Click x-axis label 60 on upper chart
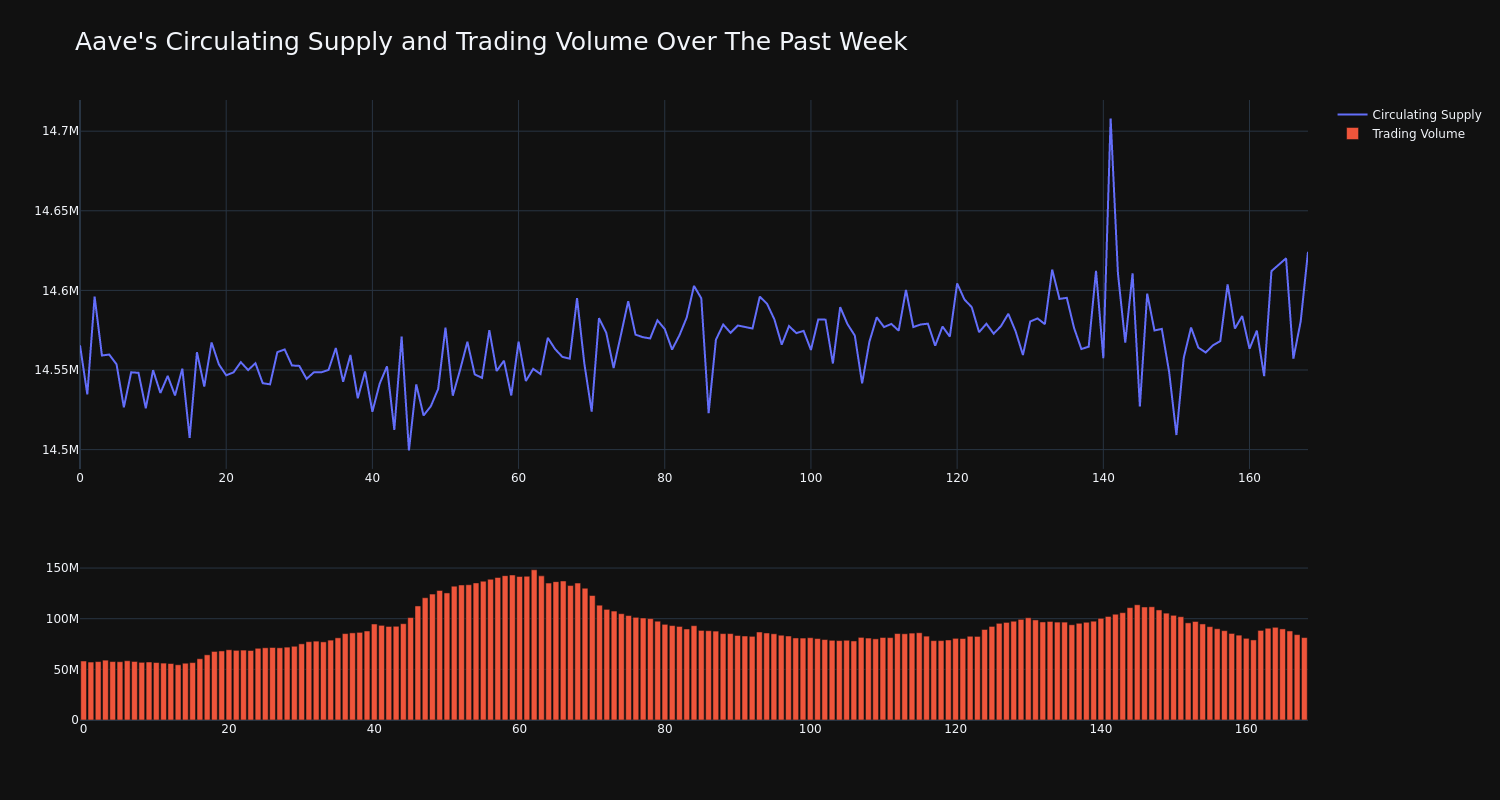Screen dimensions: 1500x800 click(518, 478)
